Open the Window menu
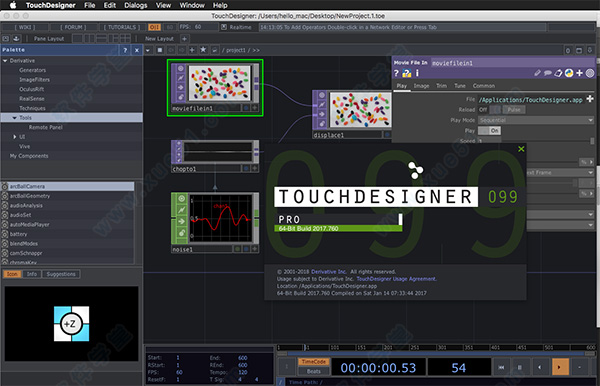 (x=192, y=5)
